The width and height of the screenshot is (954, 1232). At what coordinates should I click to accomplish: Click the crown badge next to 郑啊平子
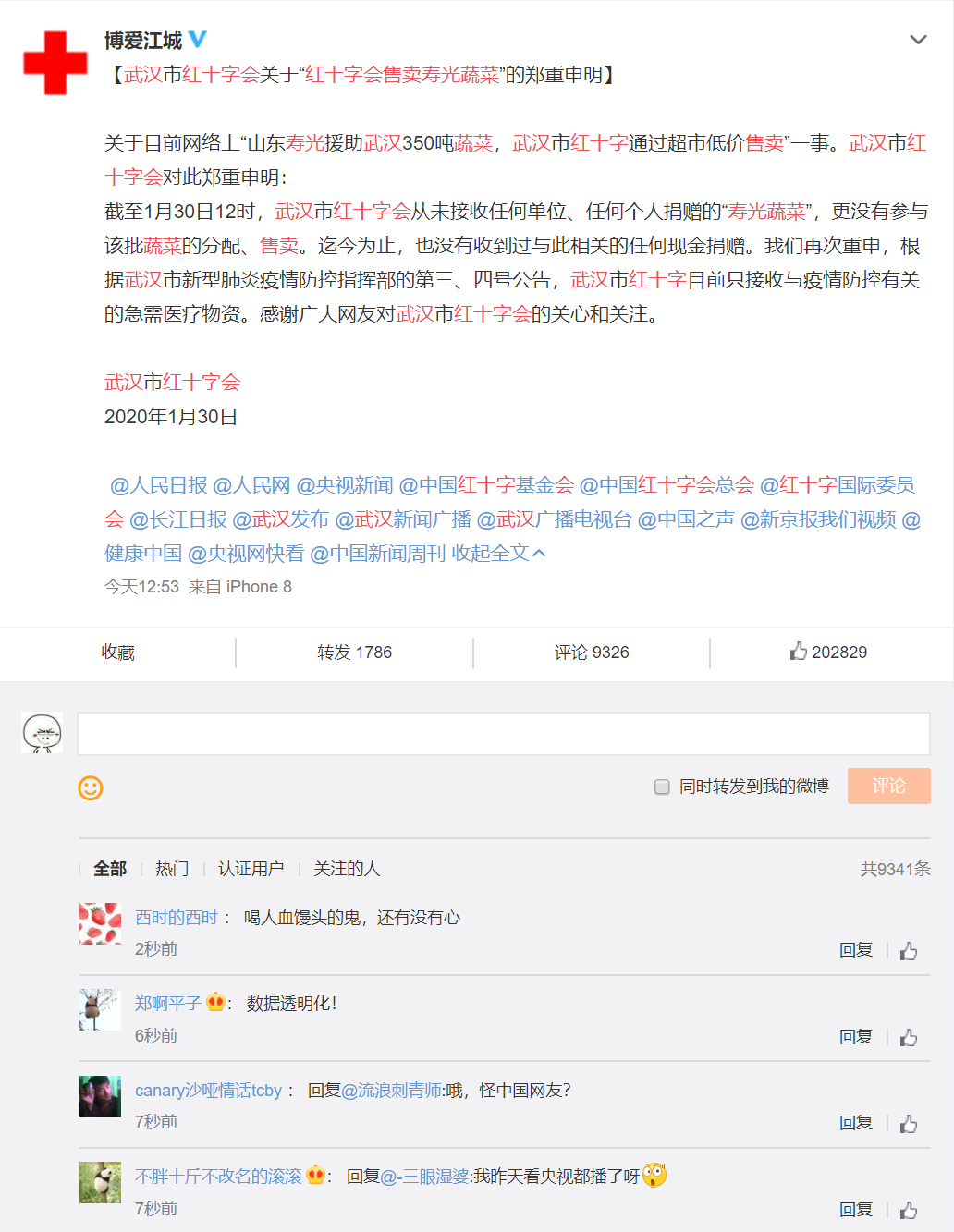click(215, 1003)
